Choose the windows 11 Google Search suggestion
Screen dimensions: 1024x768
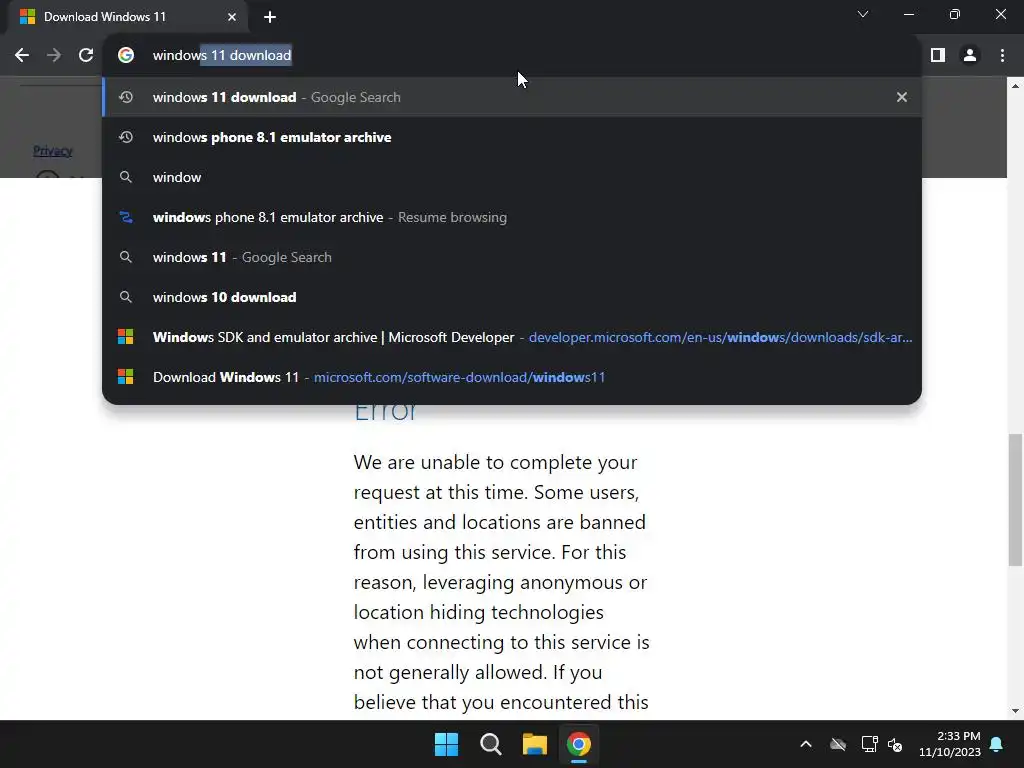click(x=512, y=257)
